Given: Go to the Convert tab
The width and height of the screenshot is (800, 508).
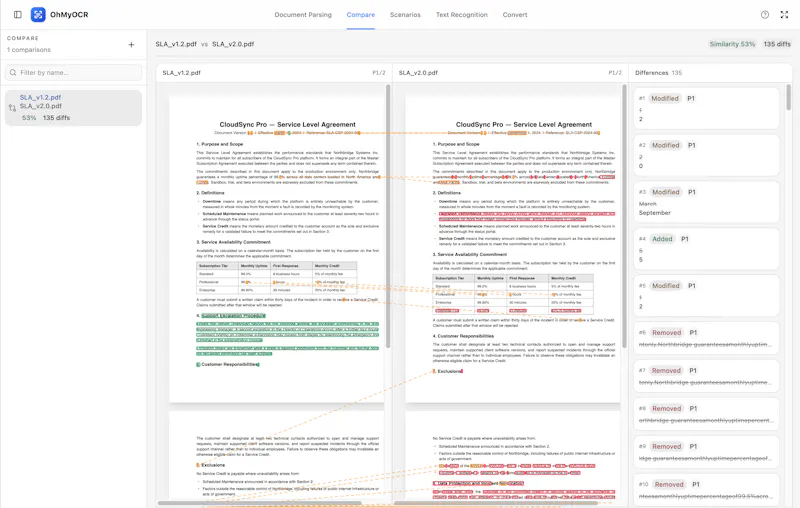Looking at the screenshot, I should coord(515,15).
